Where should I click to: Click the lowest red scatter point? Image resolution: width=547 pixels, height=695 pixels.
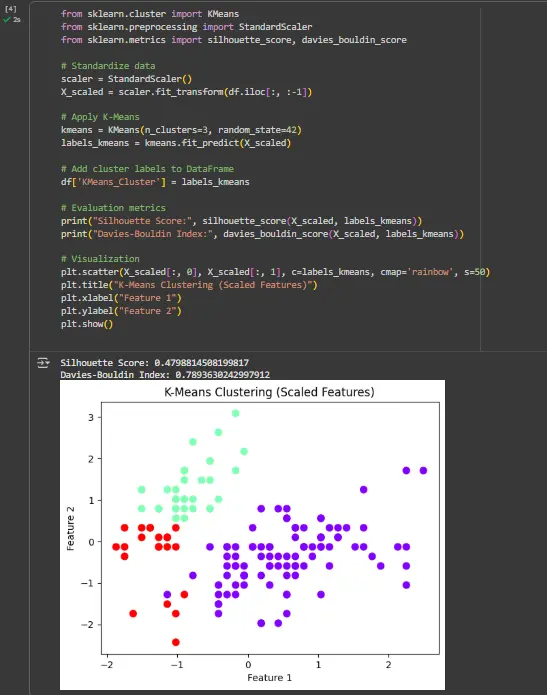tap(176, 642)
